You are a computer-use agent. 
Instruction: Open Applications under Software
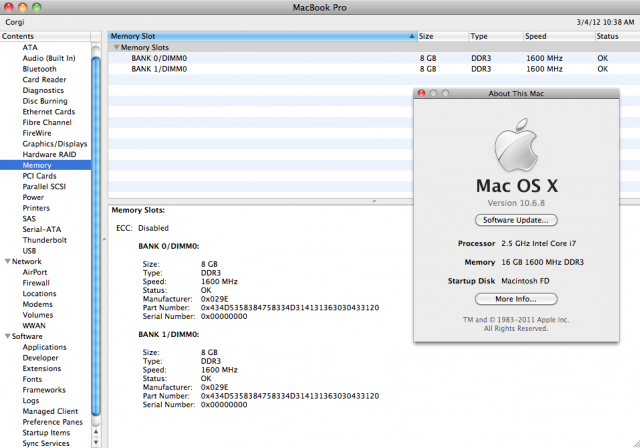click(44, 347)
